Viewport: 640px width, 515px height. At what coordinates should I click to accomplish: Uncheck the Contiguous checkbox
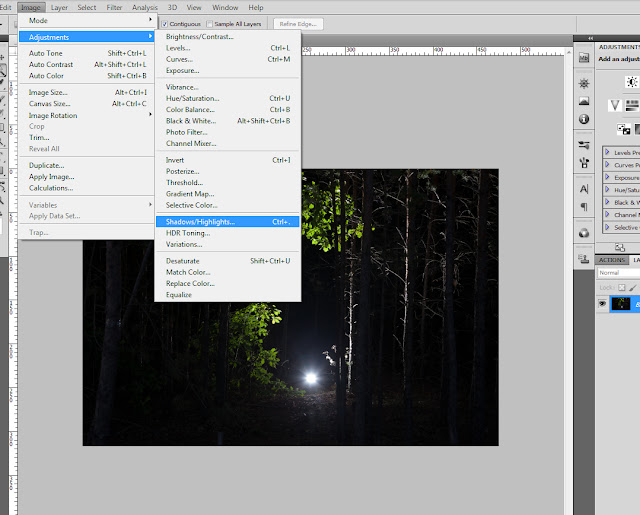tap(165, 23)
